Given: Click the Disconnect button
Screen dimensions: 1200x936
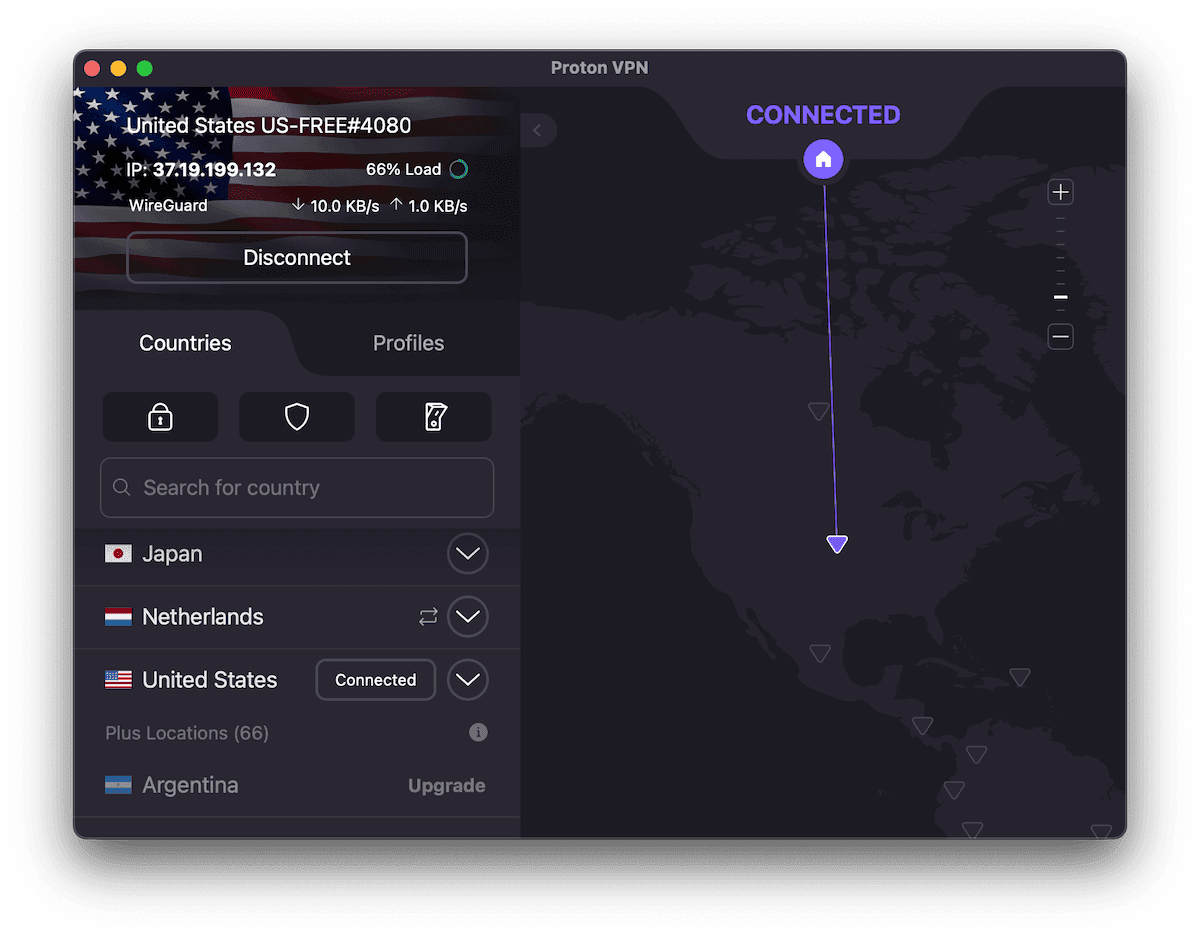Looking at the screenshot, I should click(x=297, y=258).
